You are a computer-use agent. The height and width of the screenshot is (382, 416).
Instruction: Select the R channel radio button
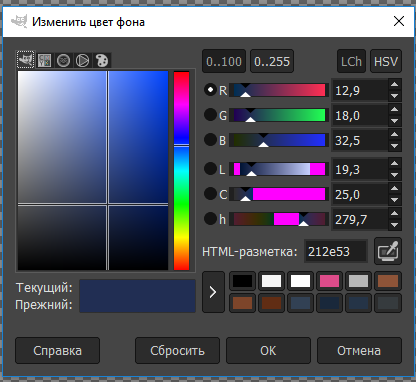coord(210,90)
